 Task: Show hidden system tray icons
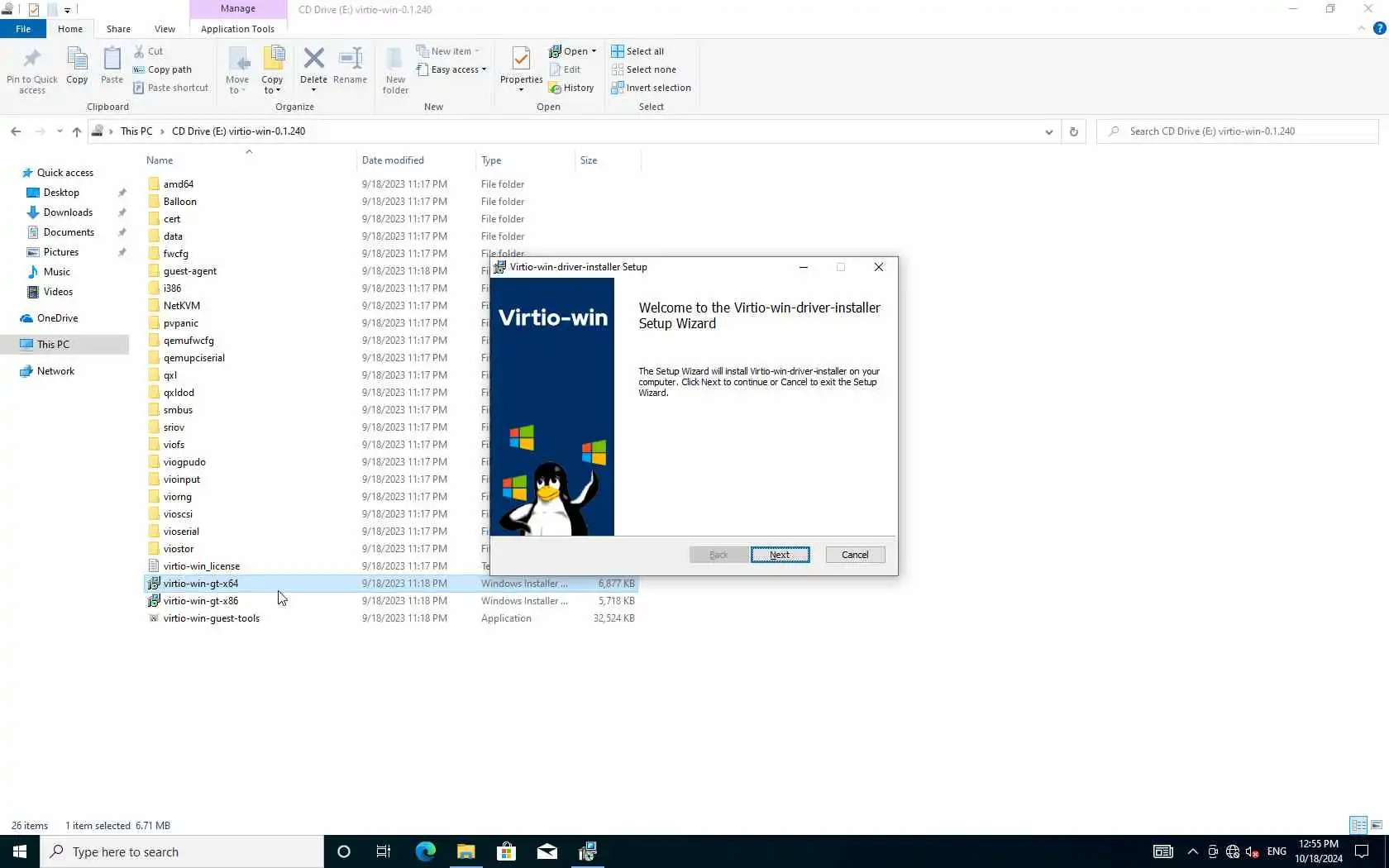(x=1192, y=851)
